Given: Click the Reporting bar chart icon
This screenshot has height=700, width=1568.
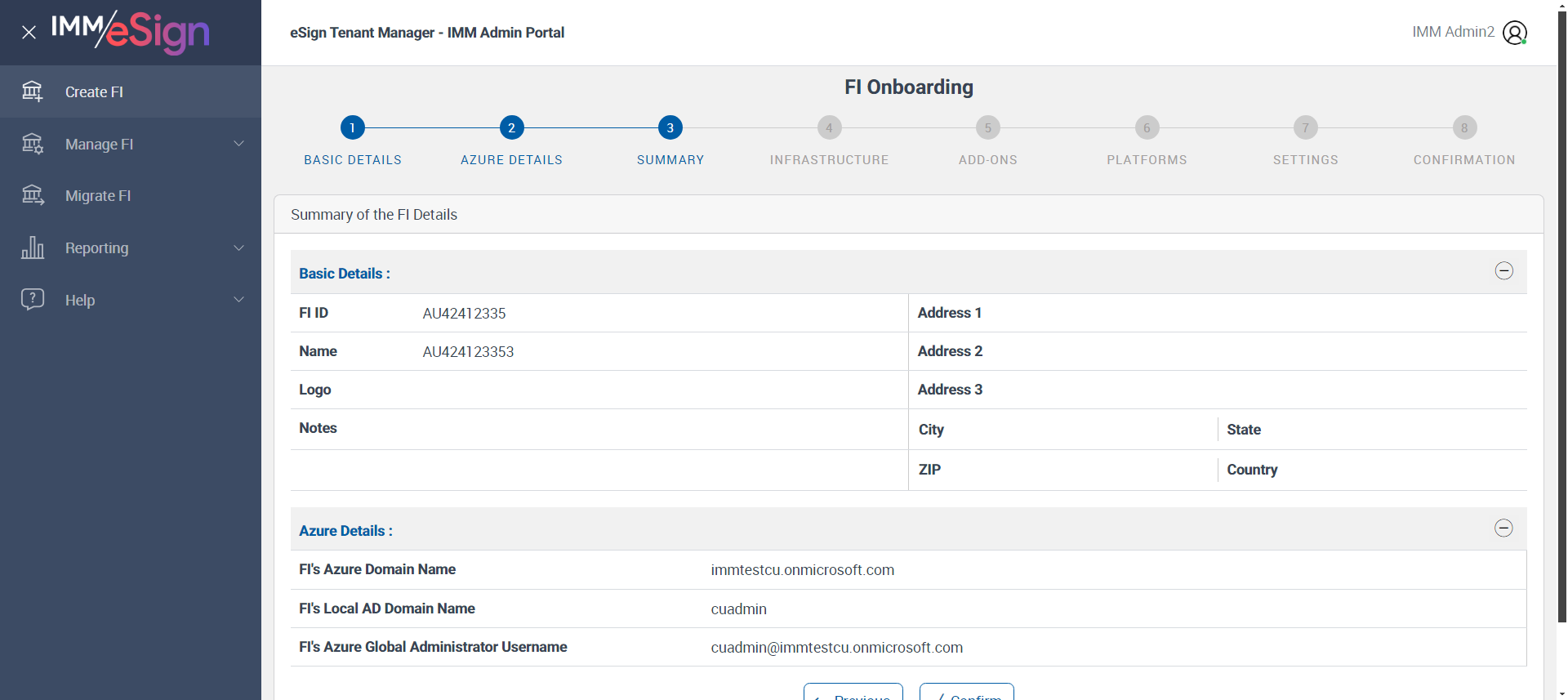Looking at the screenshot, I should [33, 247].
